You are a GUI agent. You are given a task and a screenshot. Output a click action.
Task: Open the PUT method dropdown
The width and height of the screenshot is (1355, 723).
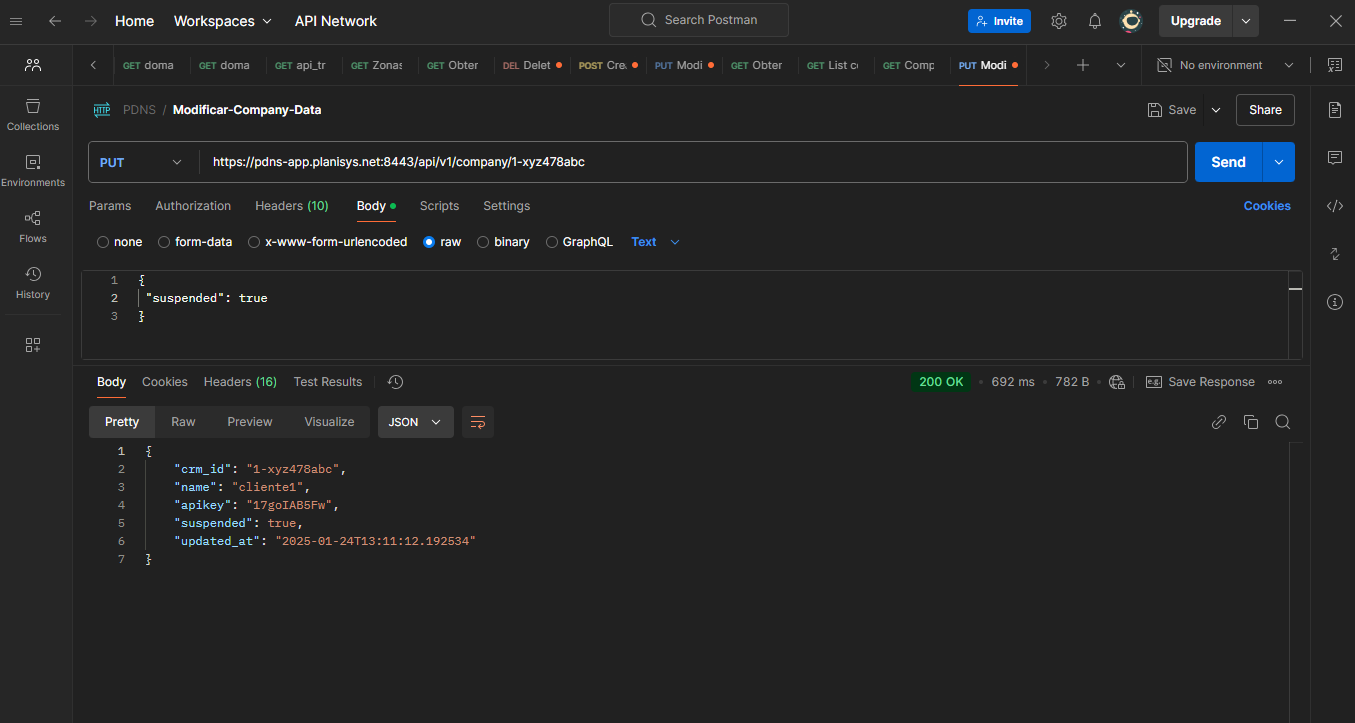point(143,162)
